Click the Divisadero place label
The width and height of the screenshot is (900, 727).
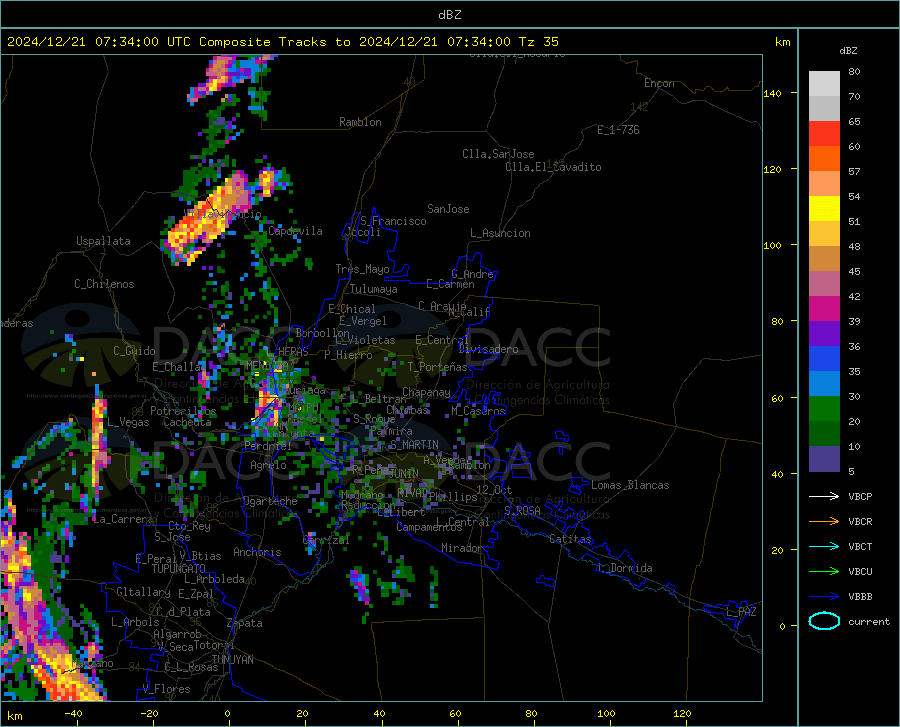[488, 349]
